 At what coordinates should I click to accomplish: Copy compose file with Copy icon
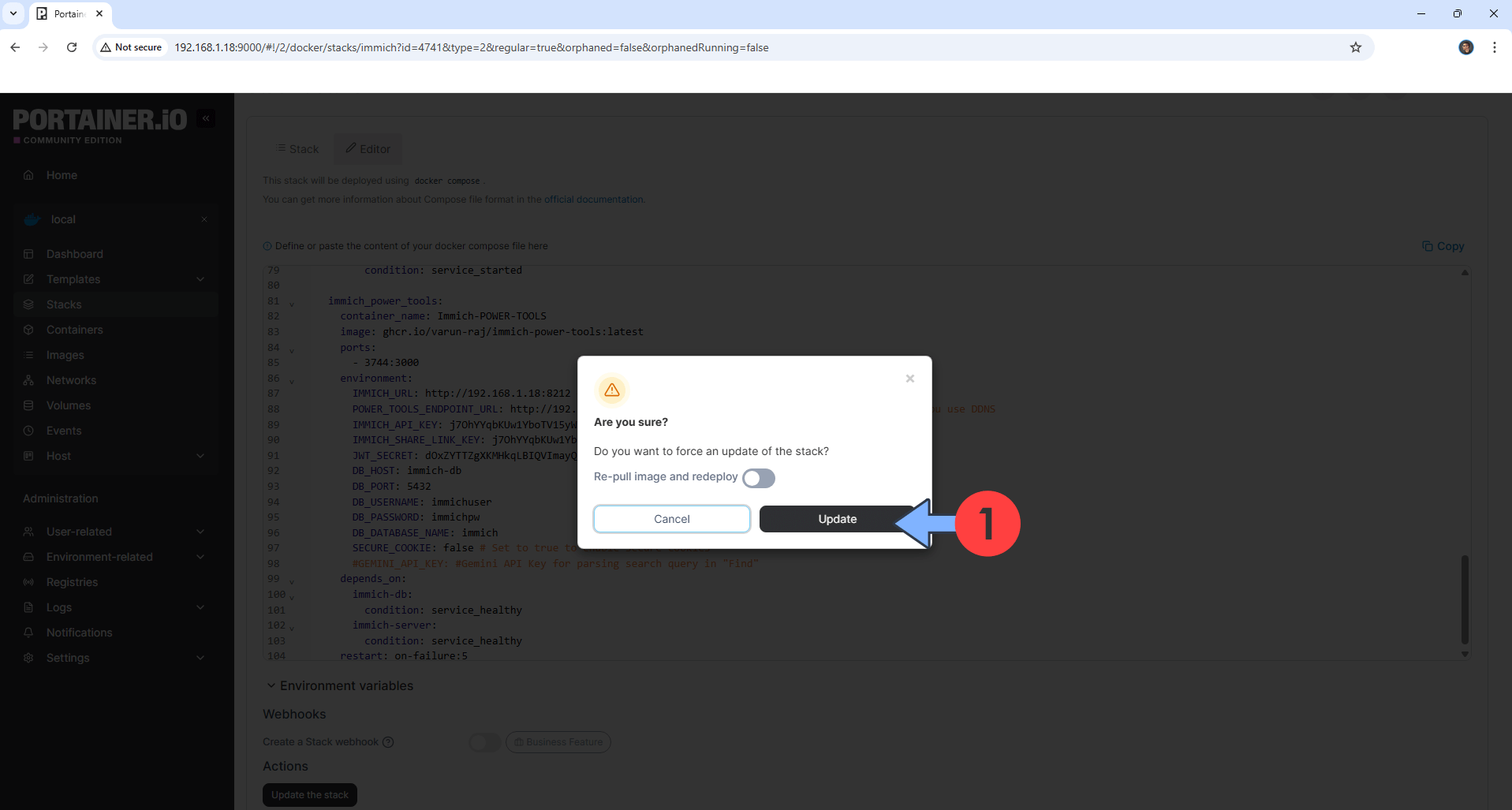click(1427, 246)
